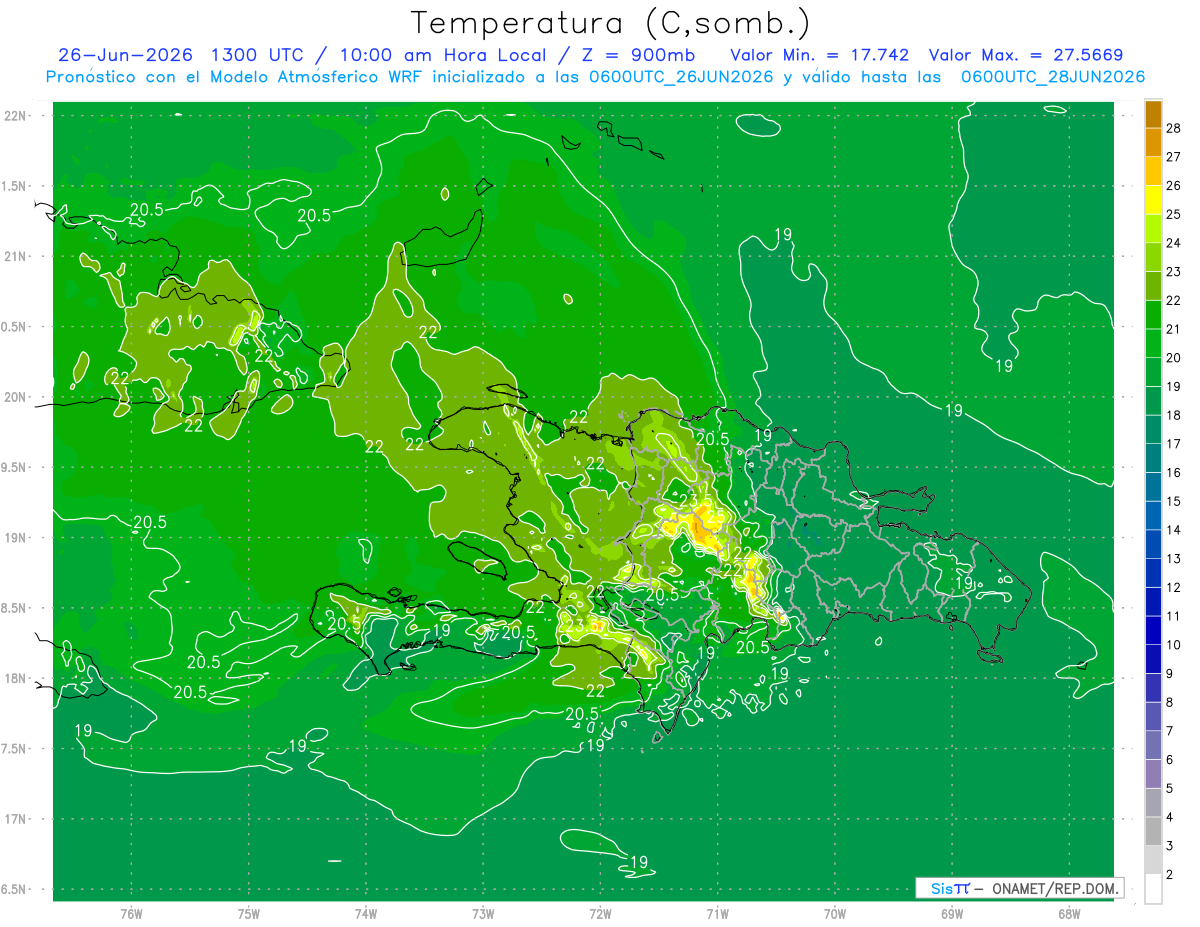Screen dimensions: 1200x927
Task: Click the '21N' latitude axis label
Action: click(16, 256)
